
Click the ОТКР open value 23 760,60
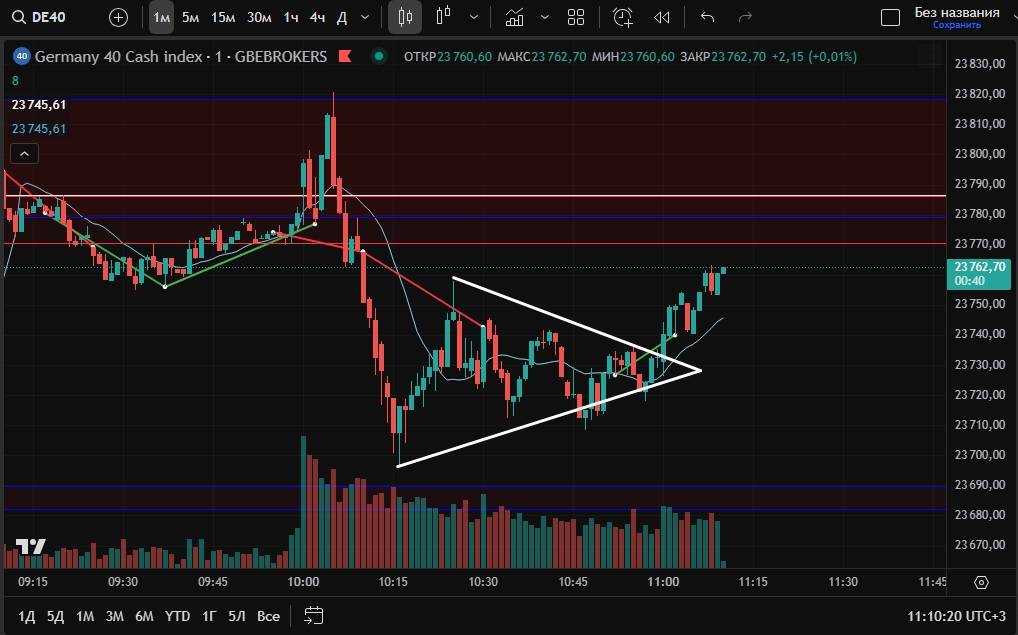[x=464, y=56]
